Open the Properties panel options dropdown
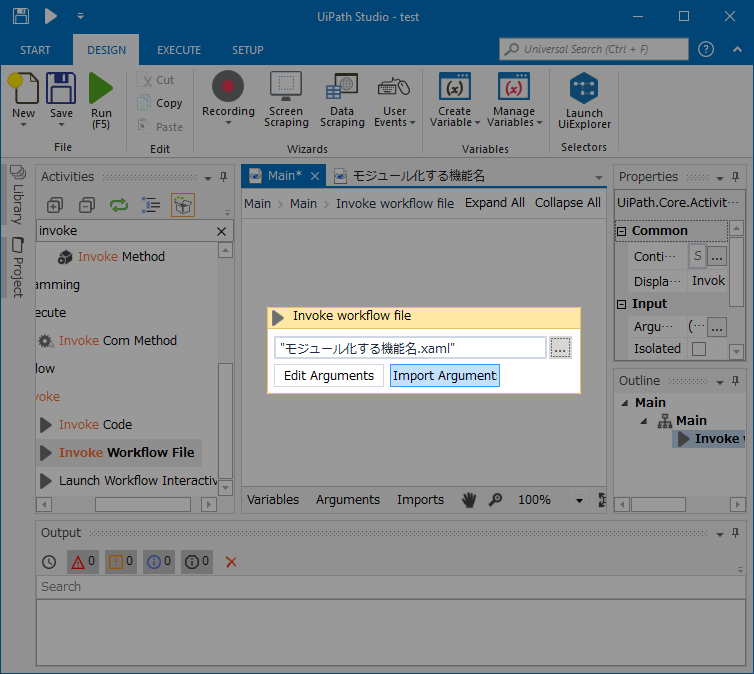This screenshot has width=754, height=674. point(719,178)
